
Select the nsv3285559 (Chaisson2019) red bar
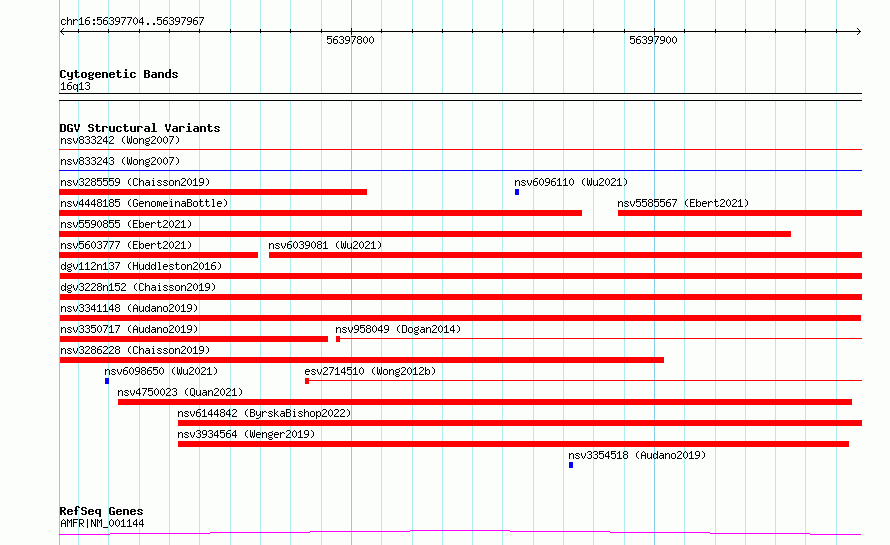213,192
